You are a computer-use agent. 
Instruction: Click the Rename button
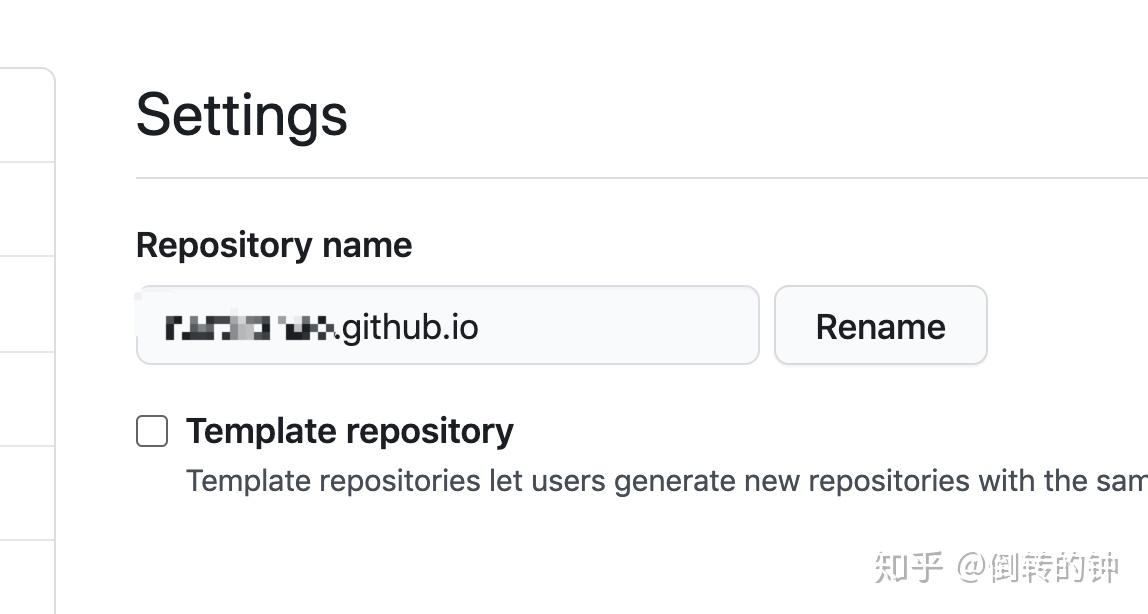coord(880,325)
